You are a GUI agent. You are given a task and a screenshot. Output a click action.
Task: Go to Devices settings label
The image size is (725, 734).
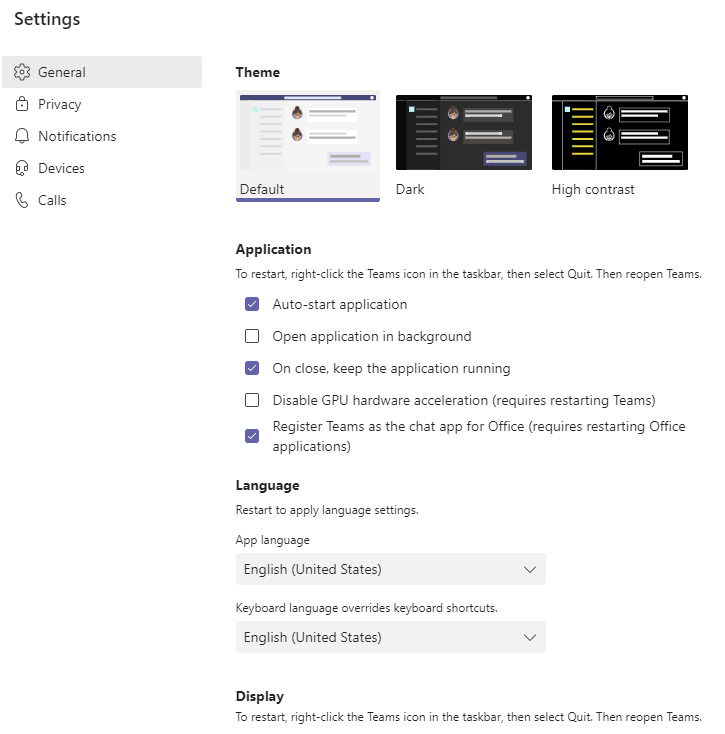point(61,168)
